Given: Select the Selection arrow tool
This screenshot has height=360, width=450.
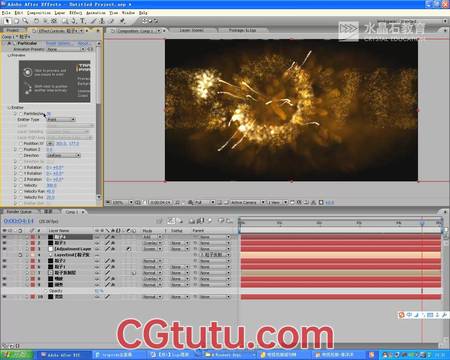Looking at the screenshot, I should 7,21.
